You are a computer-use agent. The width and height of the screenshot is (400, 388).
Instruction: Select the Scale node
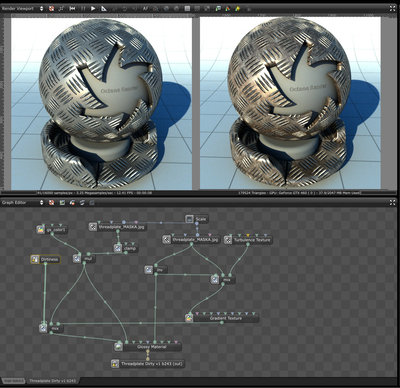[197, 219]
